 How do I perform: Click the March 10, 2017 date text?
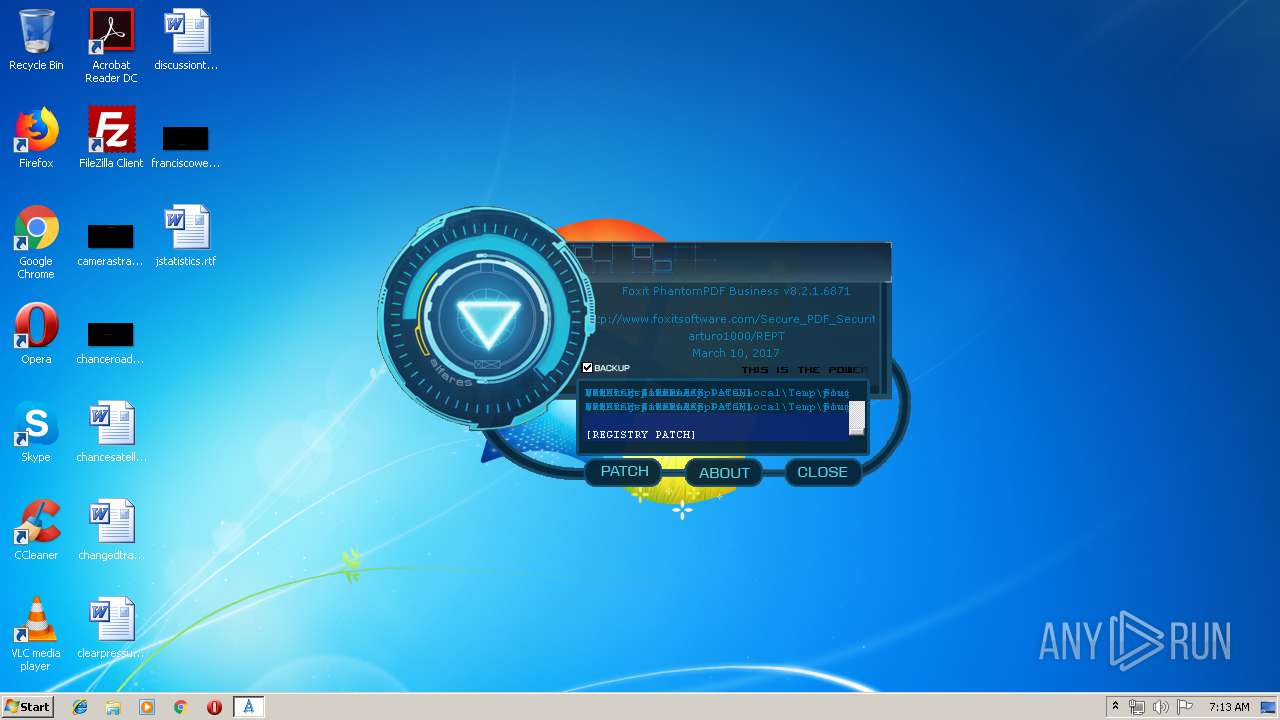click(x=736, y=353)
